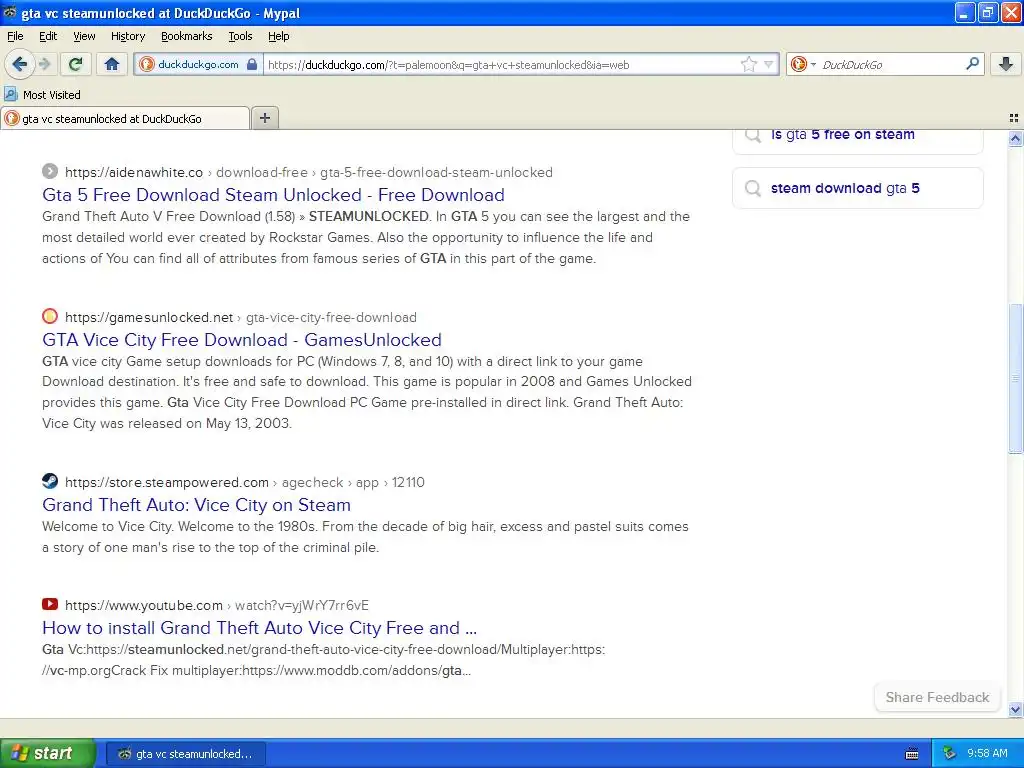Open the Most Visited bookmarks folder

pos(42,95)
